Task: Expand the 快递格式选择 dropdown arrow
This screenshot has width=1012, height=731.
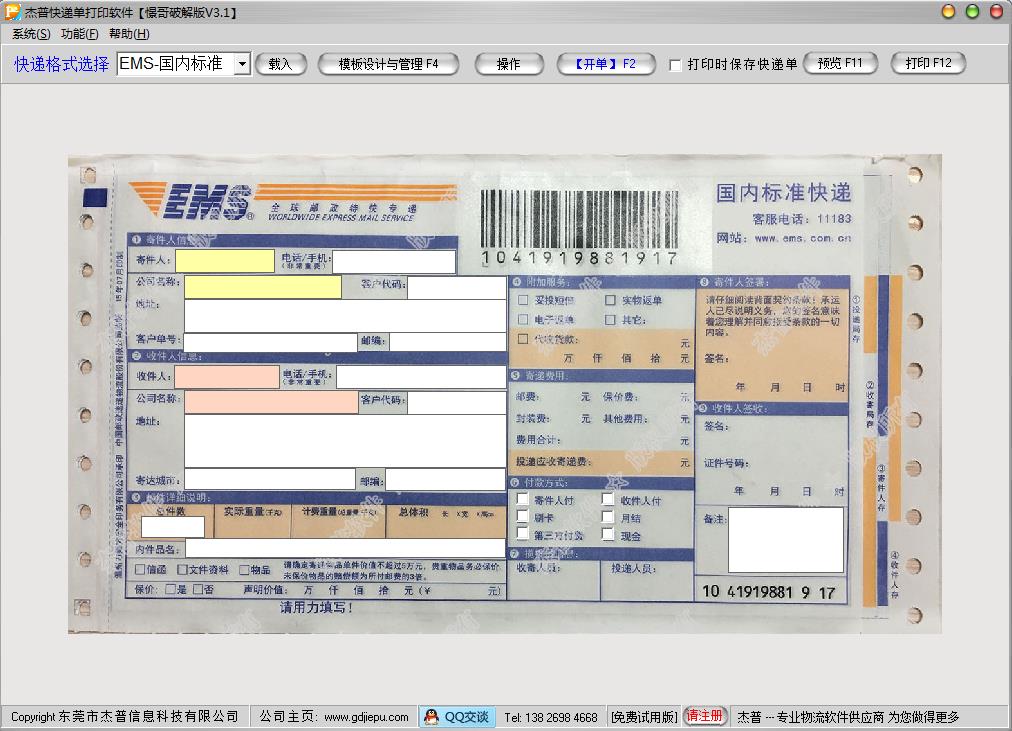Action: coord(241,64)
